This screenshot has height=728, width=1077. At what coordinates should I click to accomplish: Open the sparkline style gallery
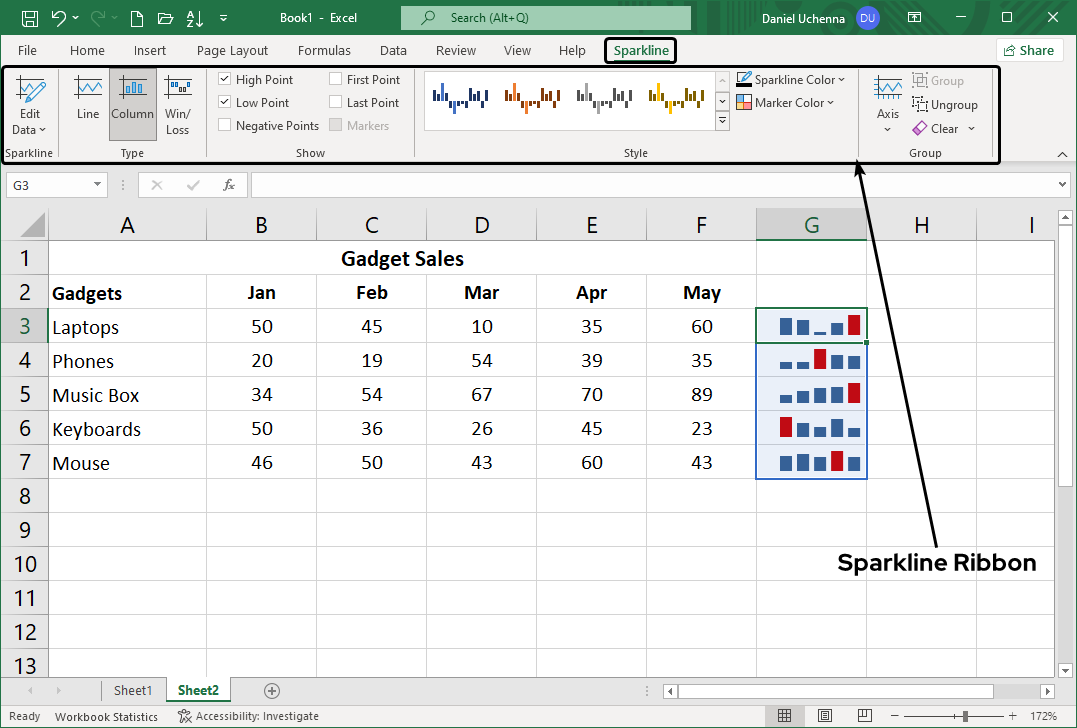722,120
